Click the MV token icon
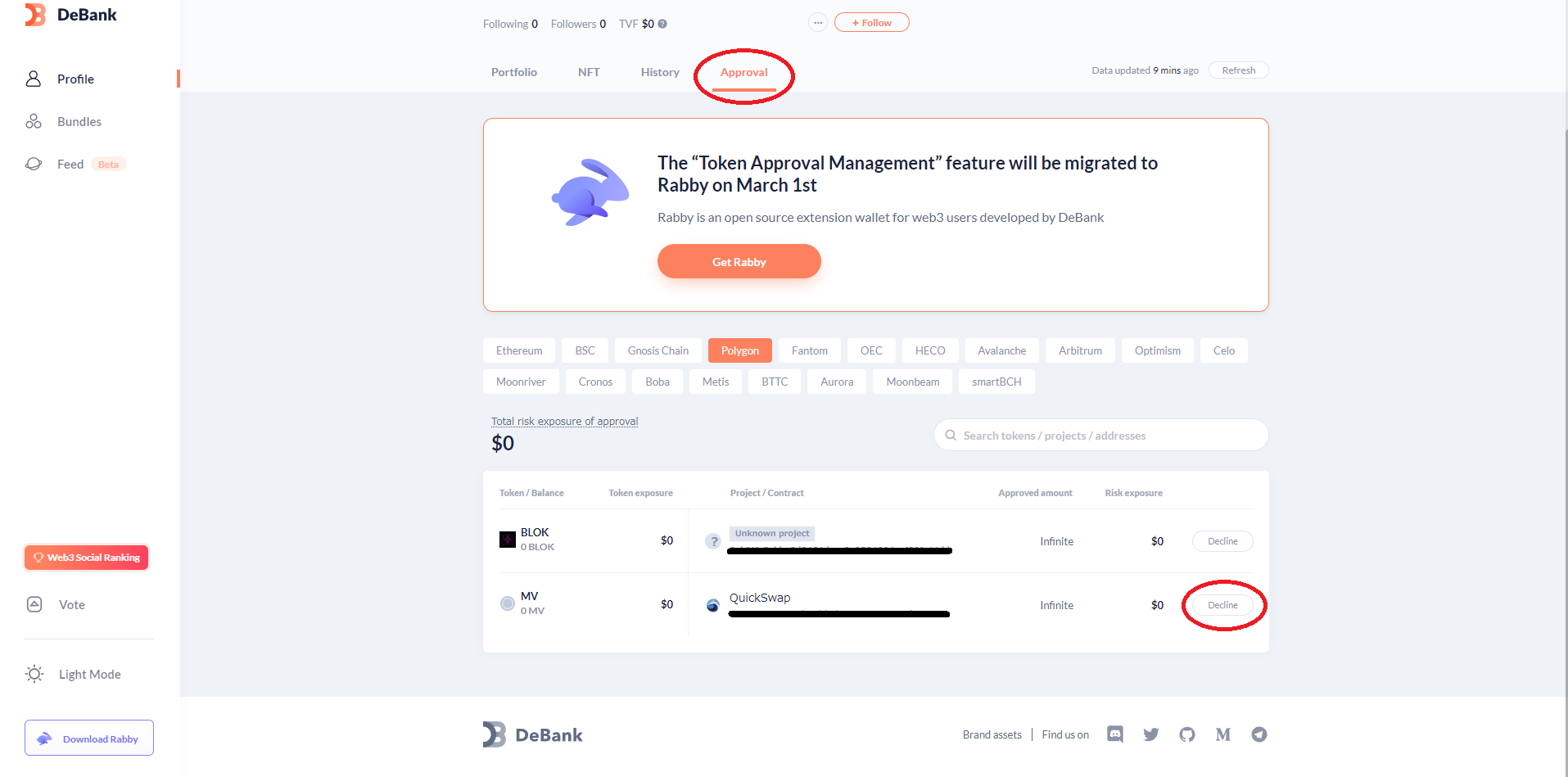Viewport: 1568px width, 777px height. pos(508,603)
